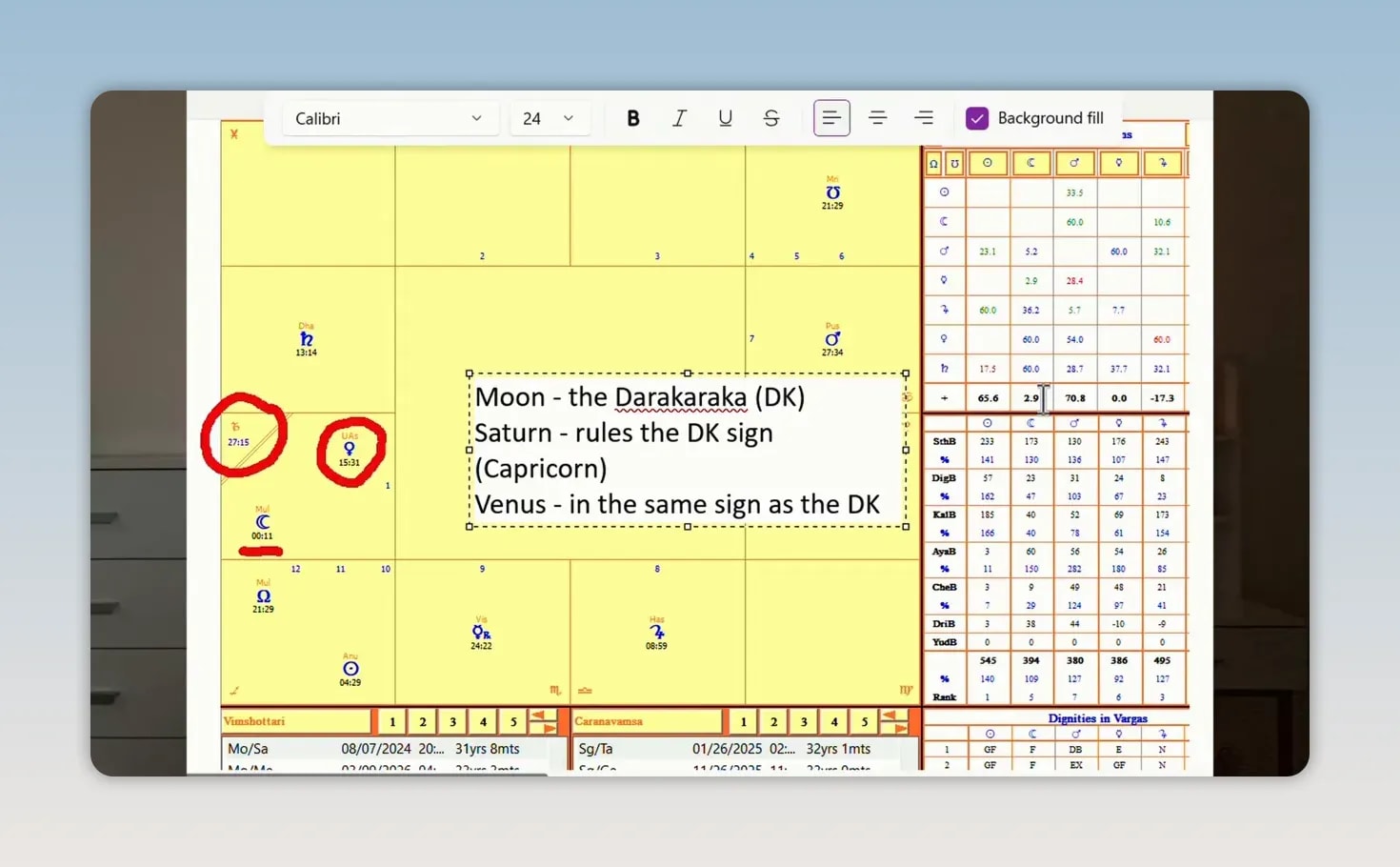Click the Moon glyph at 00:11 in the chart
This screenshot has width=1400, height=867.
tap(263, 522)
